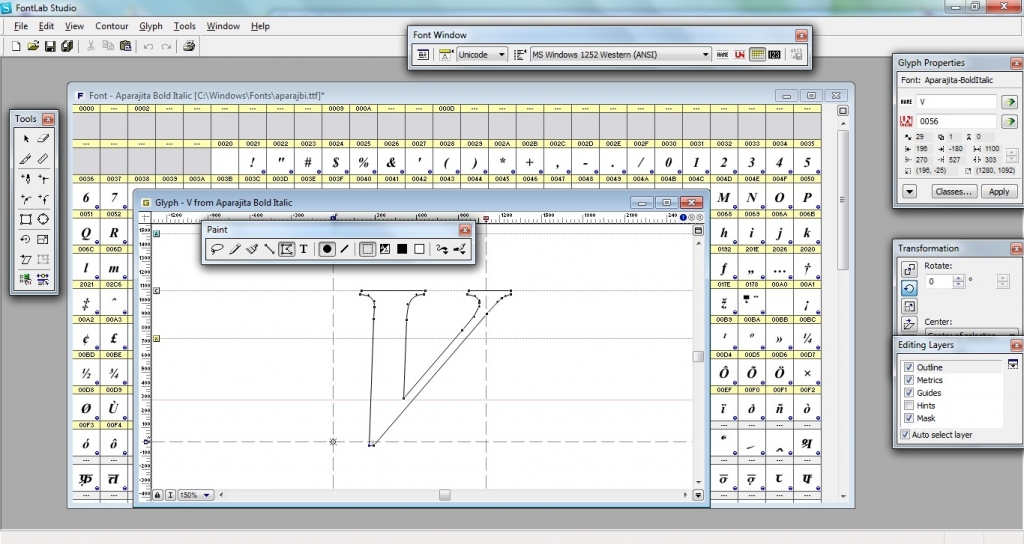Viewport: 1024px width, 544px height.
Task: Pick the Knife tool in Tools panel
Action: tap(26, 158)
